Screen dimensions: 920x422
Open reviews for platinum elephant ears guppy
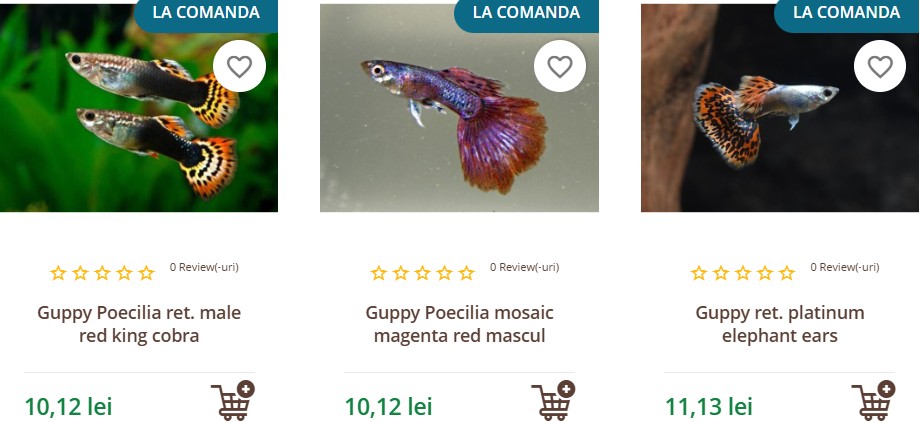pos(844,267)
